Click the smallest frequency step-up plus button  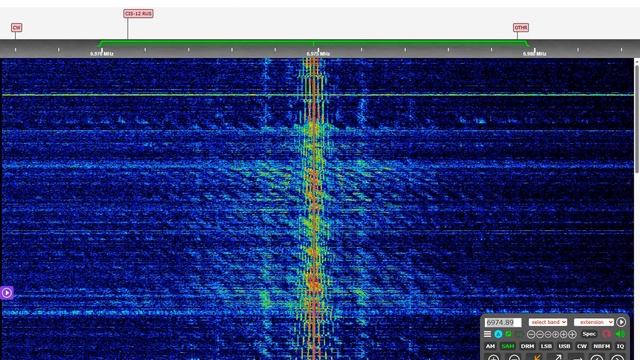pos(556,334)
